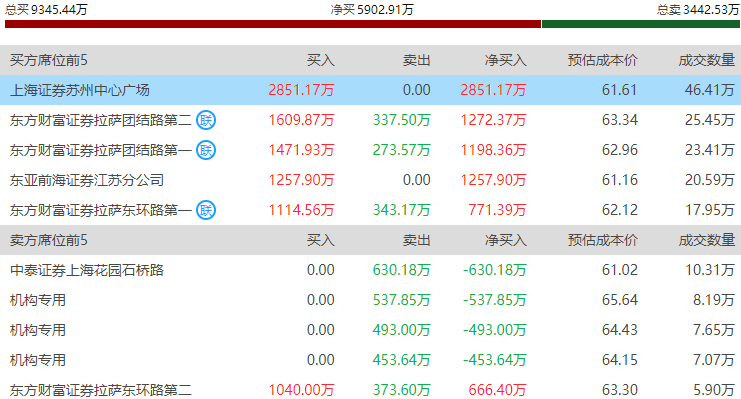
Task: Click volume 10.31万
Action: pos(710,270)
